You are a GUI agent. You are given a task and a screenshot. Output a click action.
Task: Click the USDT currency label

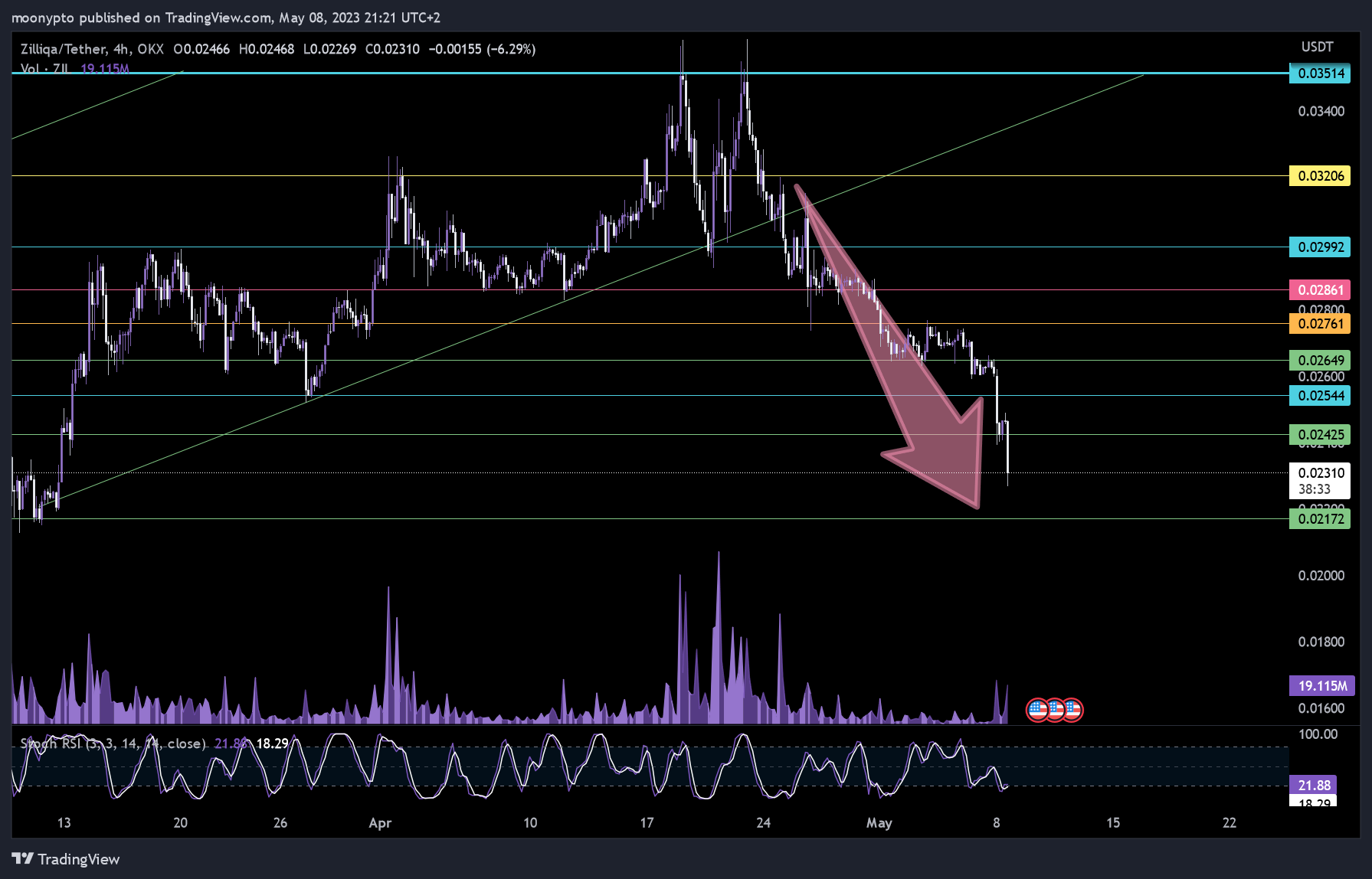pos(1318,47)
